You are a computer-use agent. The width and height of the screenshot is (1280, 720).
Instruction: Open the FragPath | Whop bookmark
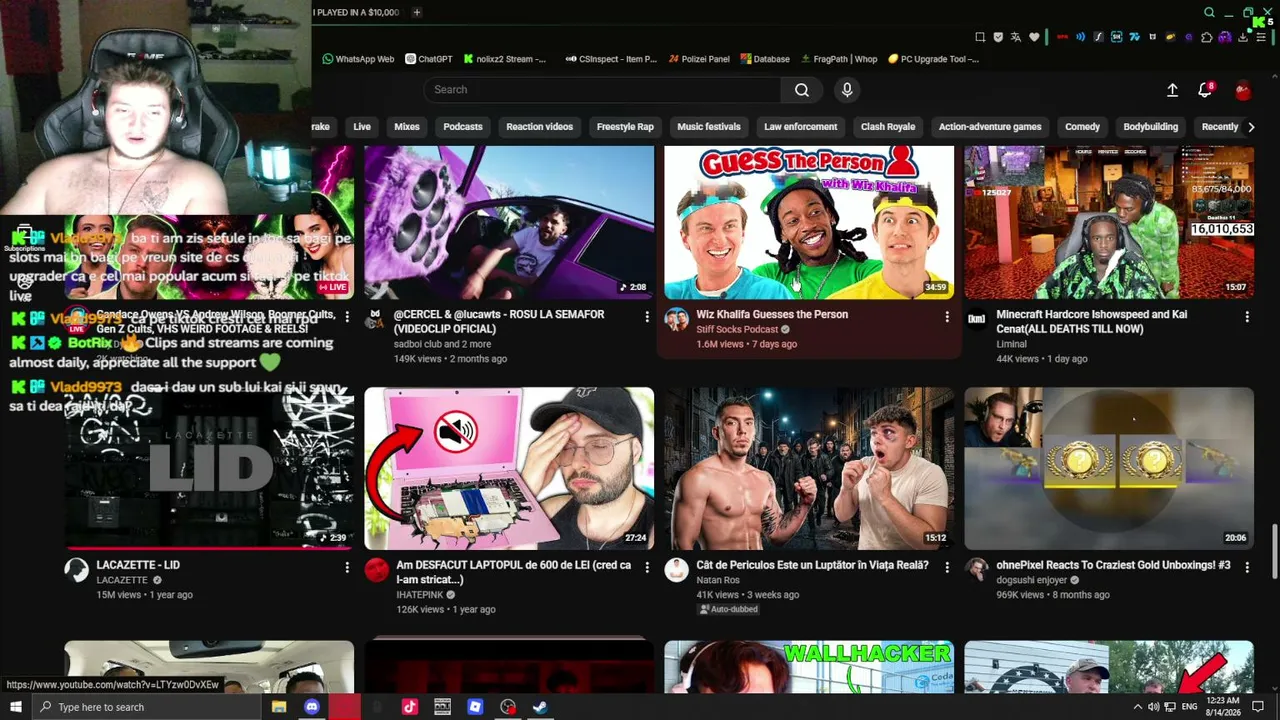point(838,59)
